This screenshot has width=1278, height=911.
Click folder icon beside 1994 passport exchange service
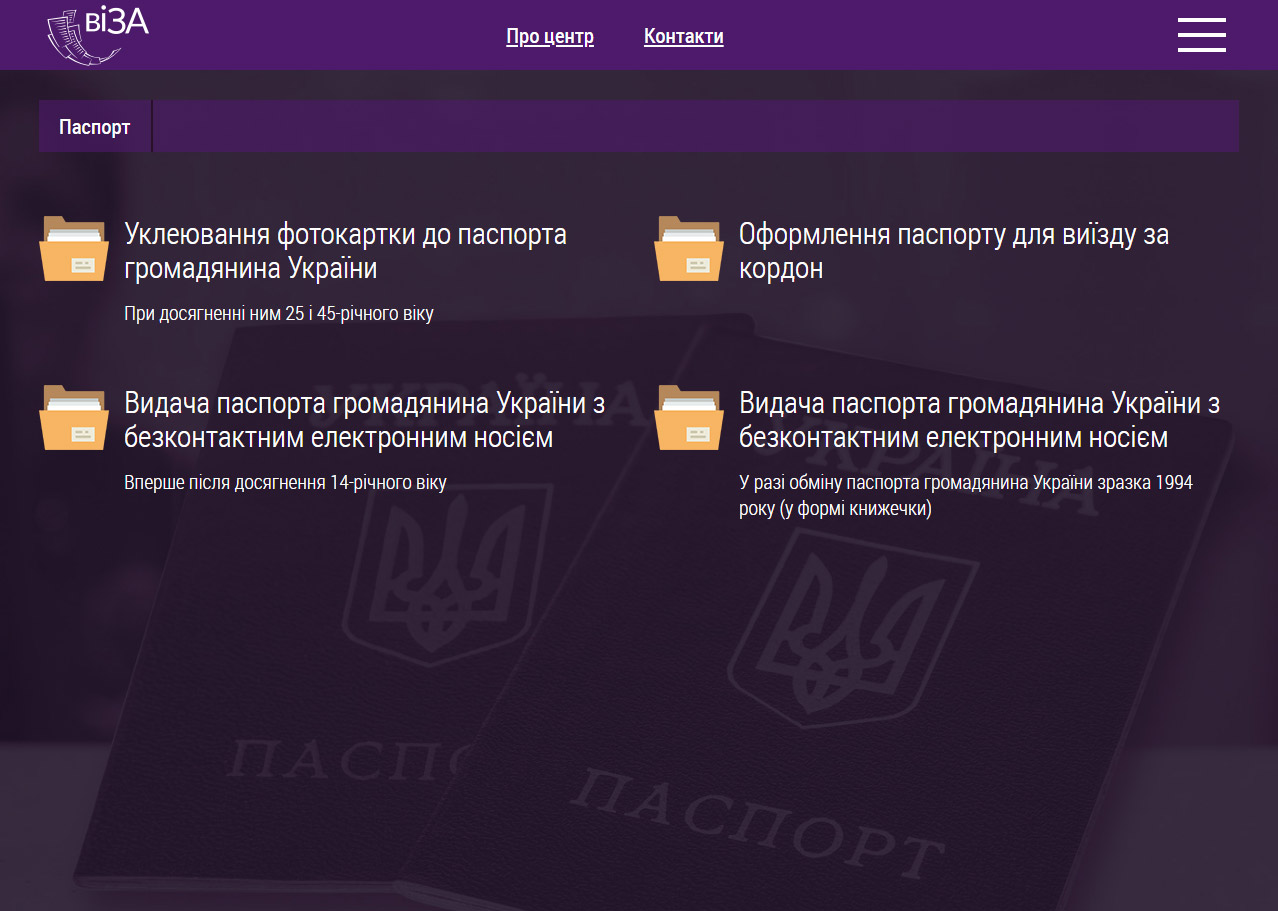point(689,418)
